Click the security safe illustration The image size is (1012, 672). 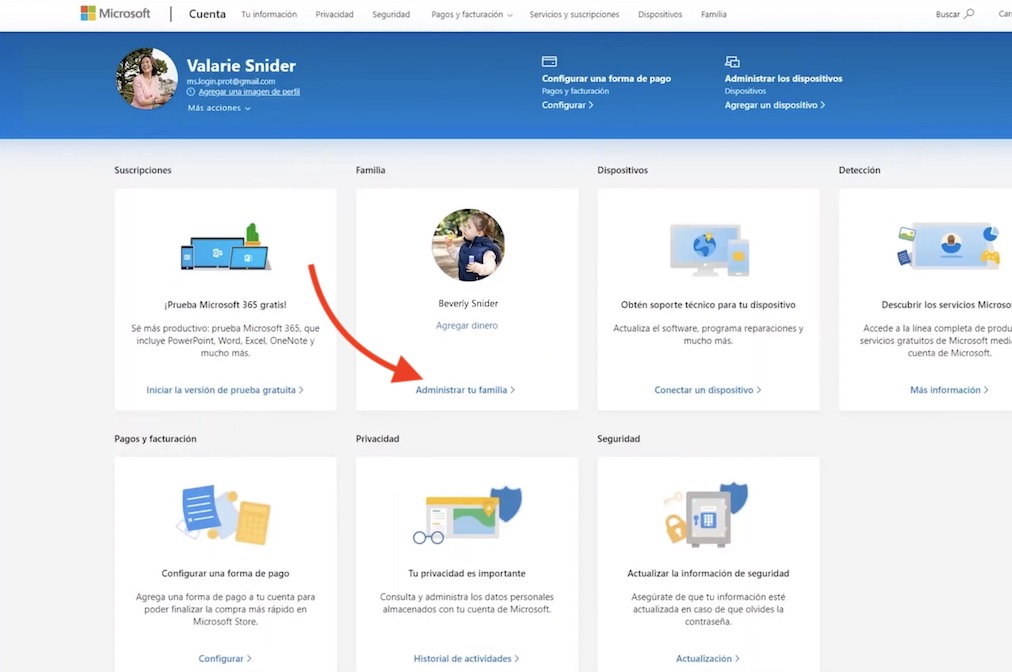707,514
